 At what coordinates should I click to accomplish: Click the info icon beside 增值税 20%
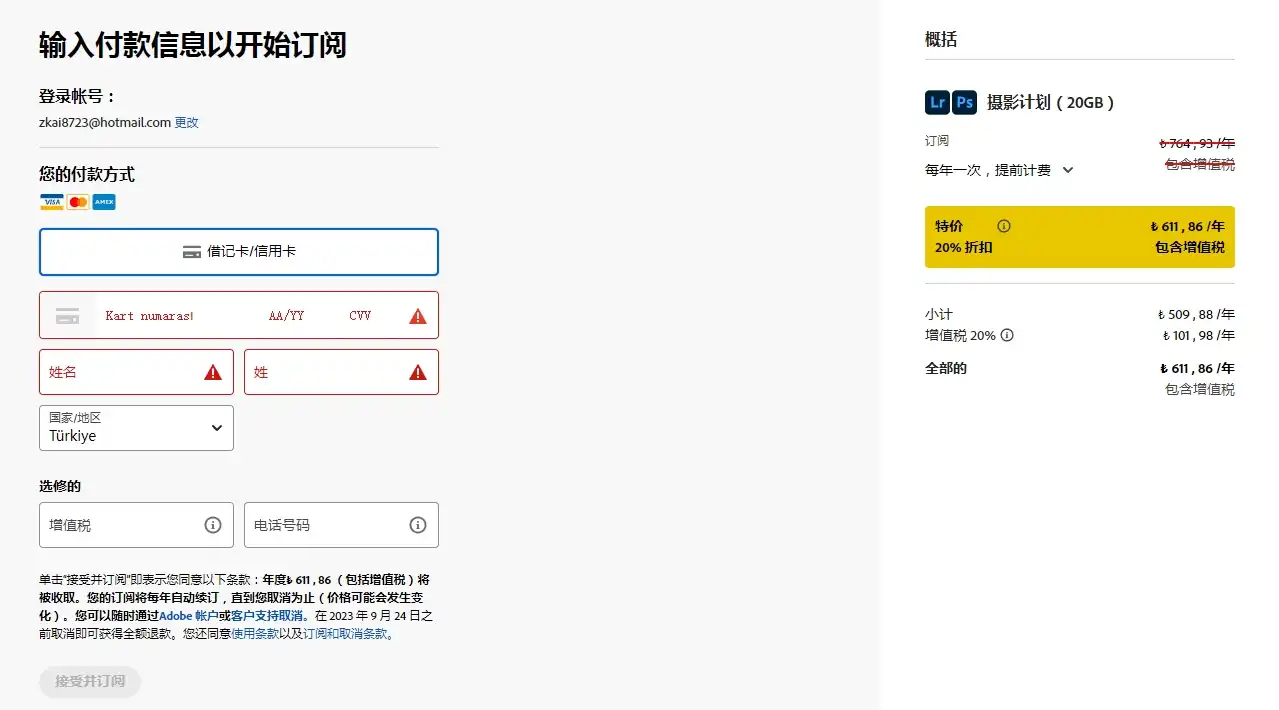(x=1007, y=335)
